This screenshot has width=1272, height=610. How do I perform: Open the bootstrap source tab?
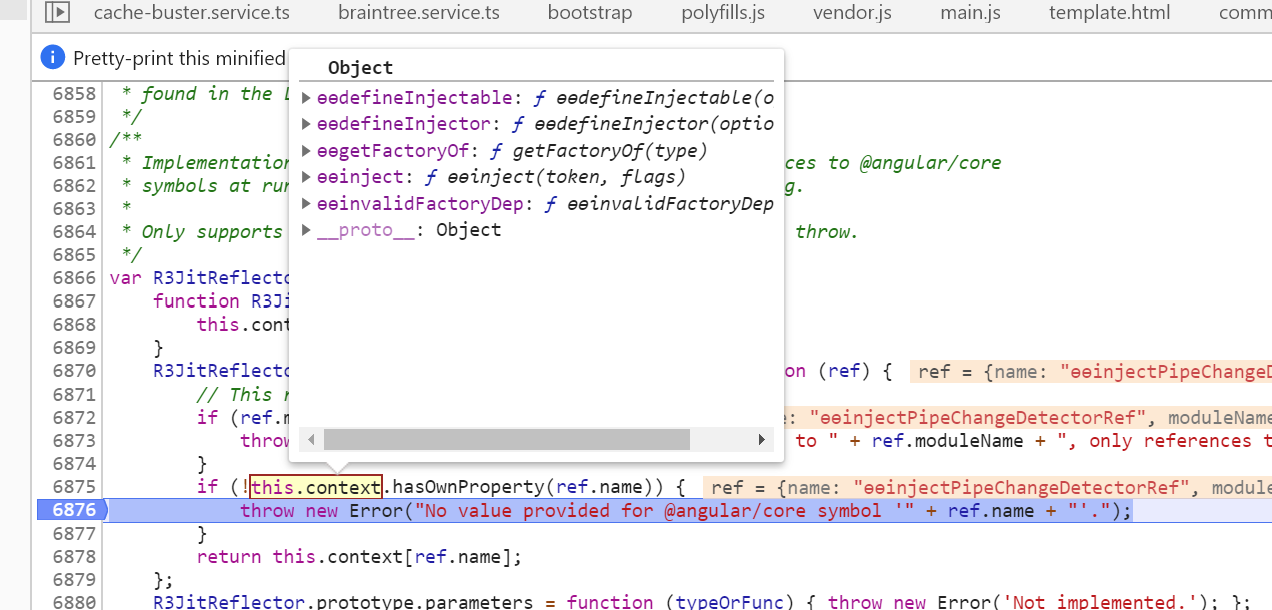pos(590,13)
